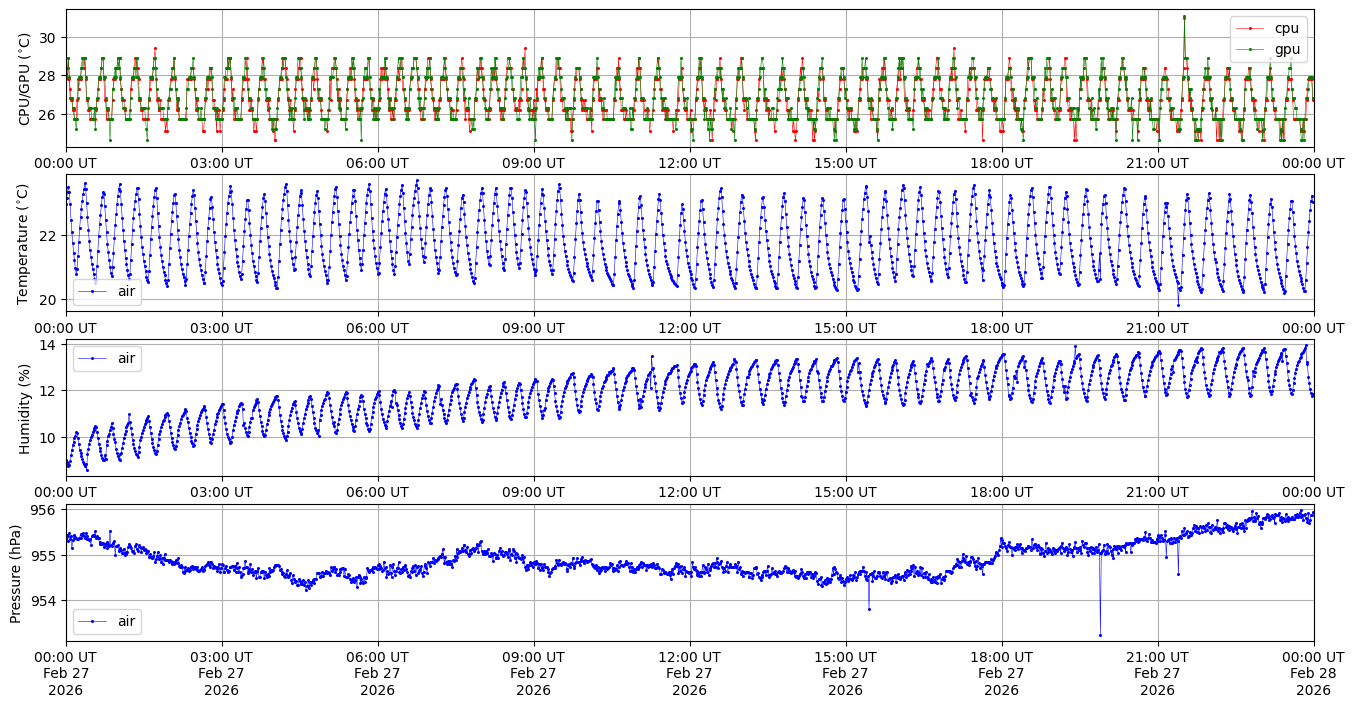The height and width of the screenshot is (707, 1354).
Task: Click the air legend marker in Humidity plot
Action: tap(93, 358)
